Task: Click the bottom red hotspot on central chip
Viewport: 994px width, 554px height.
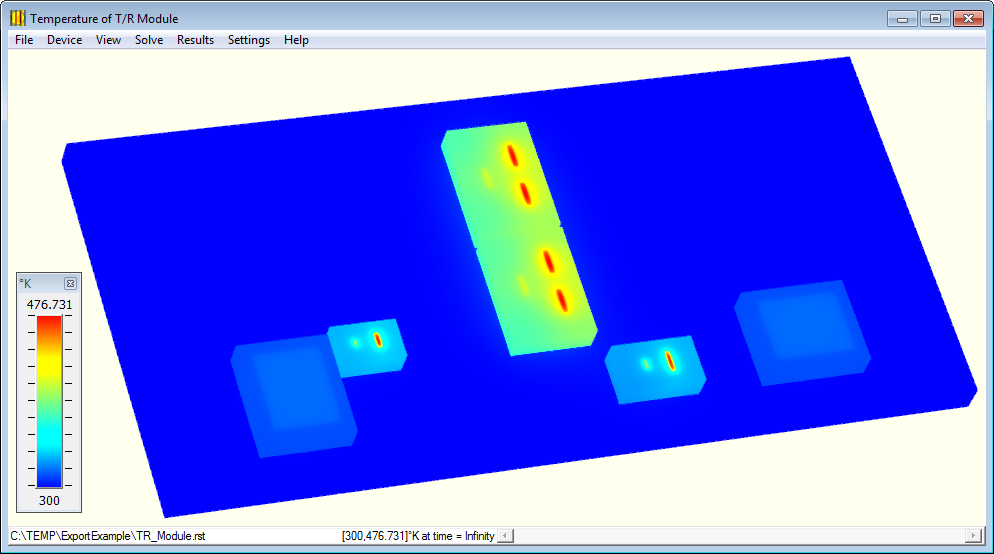Action: pos(562,300)
